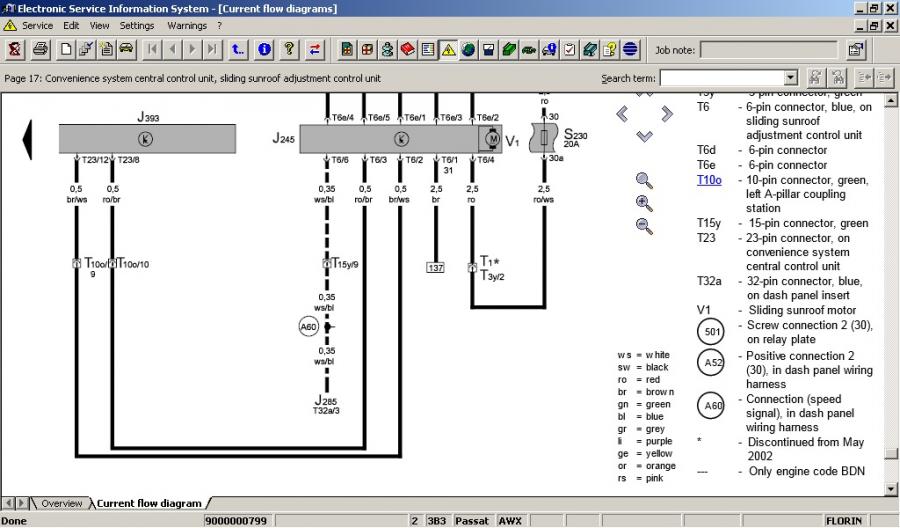900x528 pixels.
Task: Pan diagram left with the left chevron
Action: 623,114
